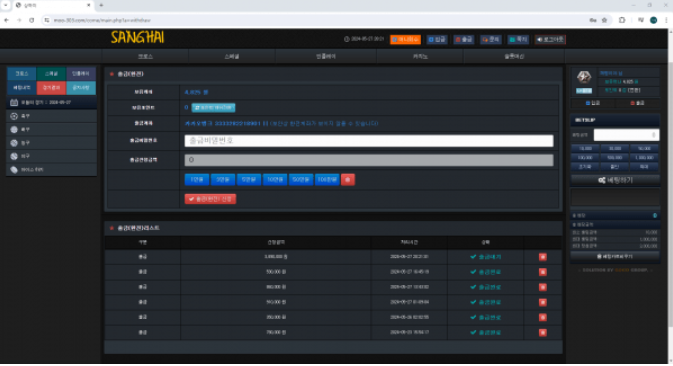Focus the 출금비밀번호 password field
The width and height of the screenshot is (673, 366).
click(x=369, y=141)
